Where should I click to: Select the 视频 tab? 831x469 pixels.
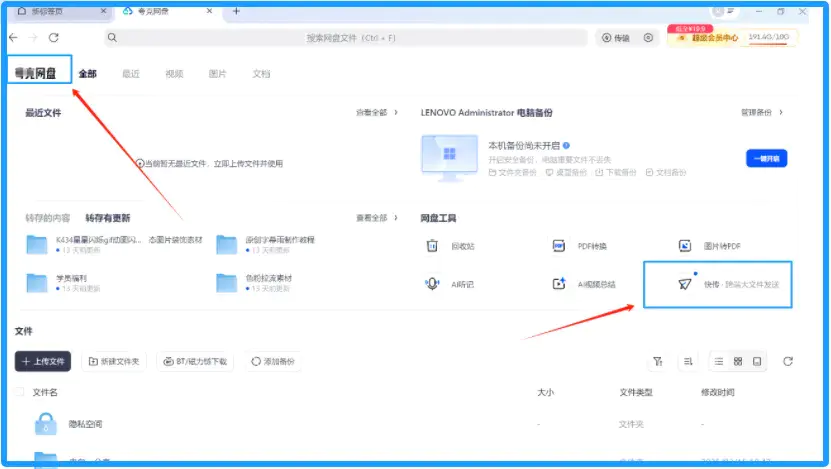pyautogui.click(x=174, y=74)
